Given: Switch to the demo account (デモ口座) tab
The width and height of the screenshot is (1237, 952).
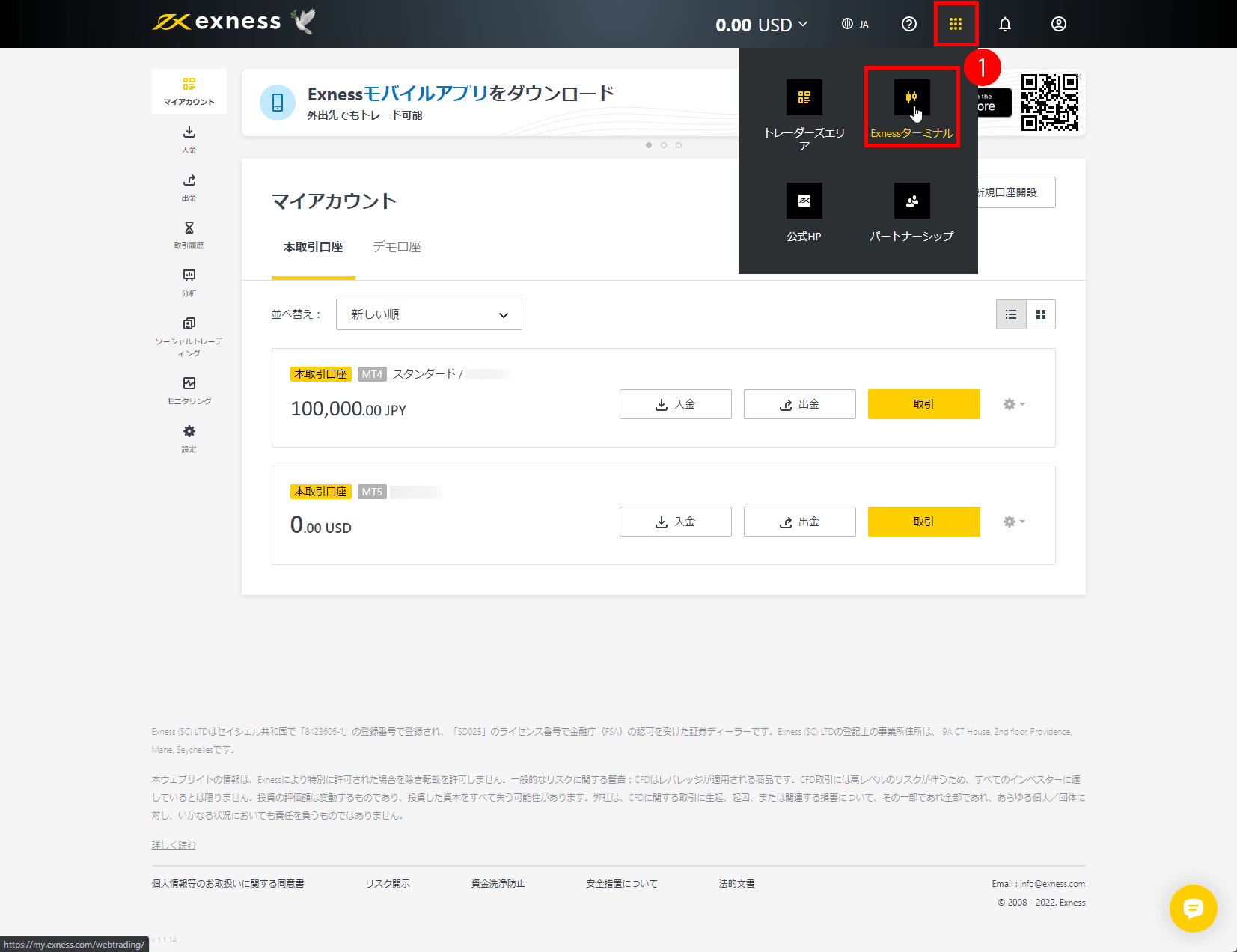Looking at the screenshot, I should (x=397, y=247).
